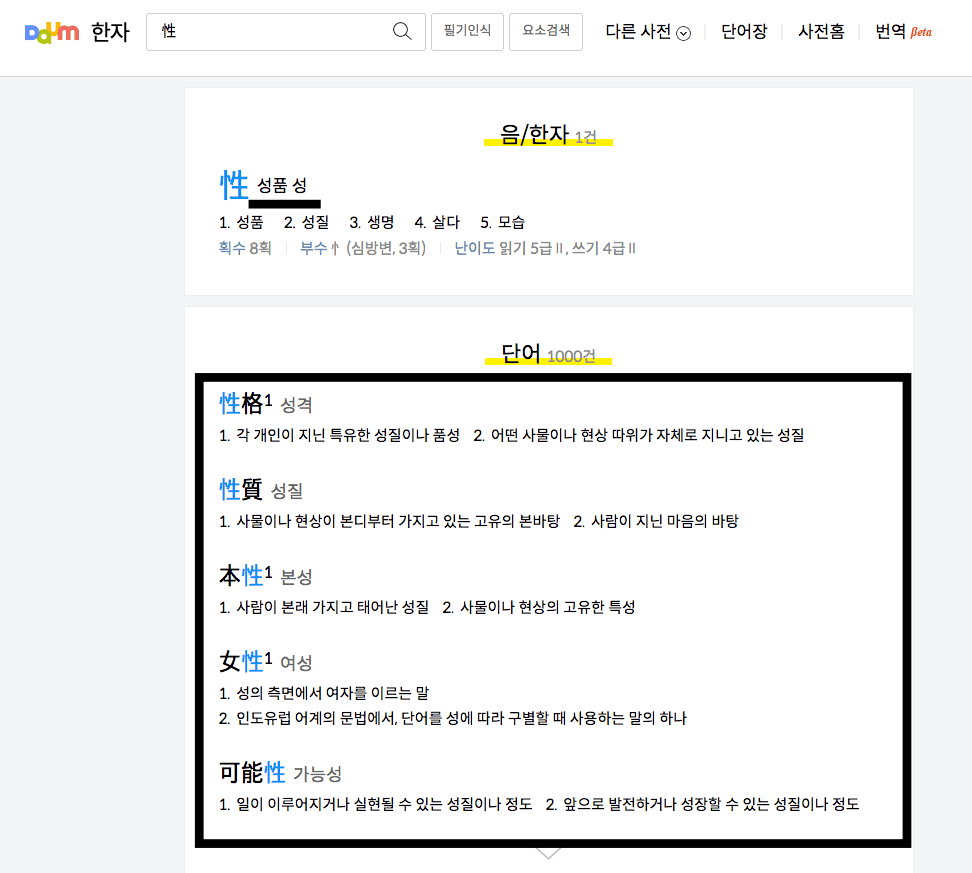Click meaning '4. 살다'

tap(437, 222)
